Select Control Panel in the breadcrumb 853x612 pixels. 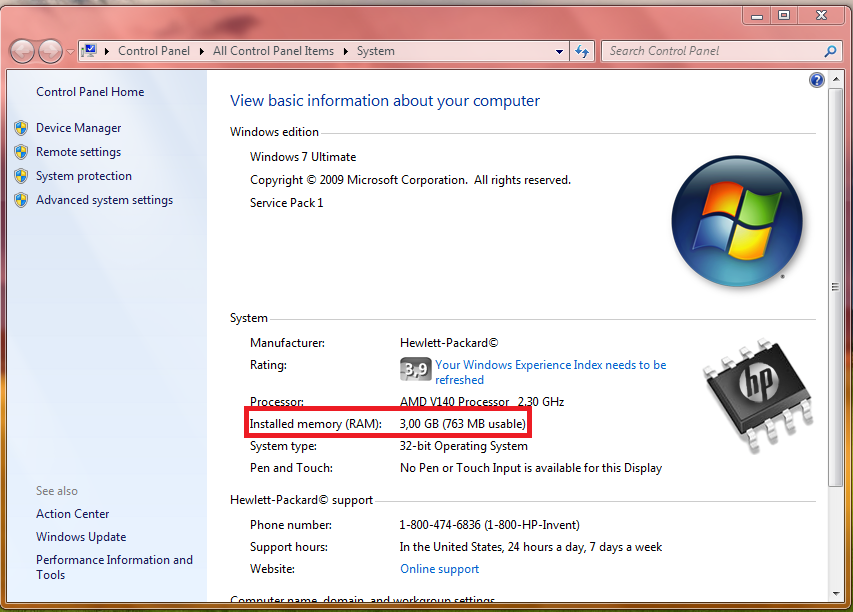click(x=154, y=51)
